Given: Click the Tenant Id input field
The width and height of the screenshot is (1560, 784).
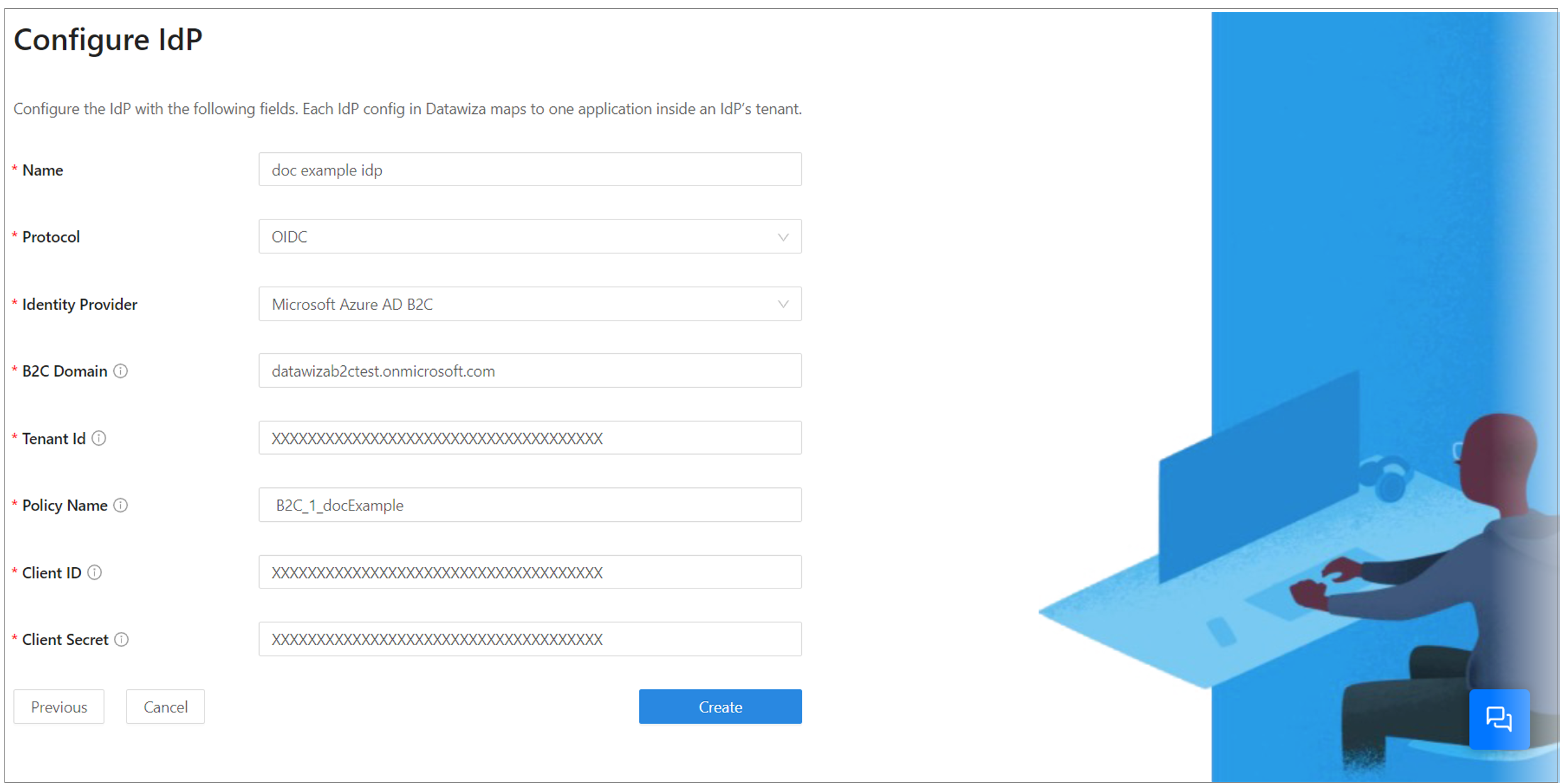Looking at the screenshot, I should point(531,438).
